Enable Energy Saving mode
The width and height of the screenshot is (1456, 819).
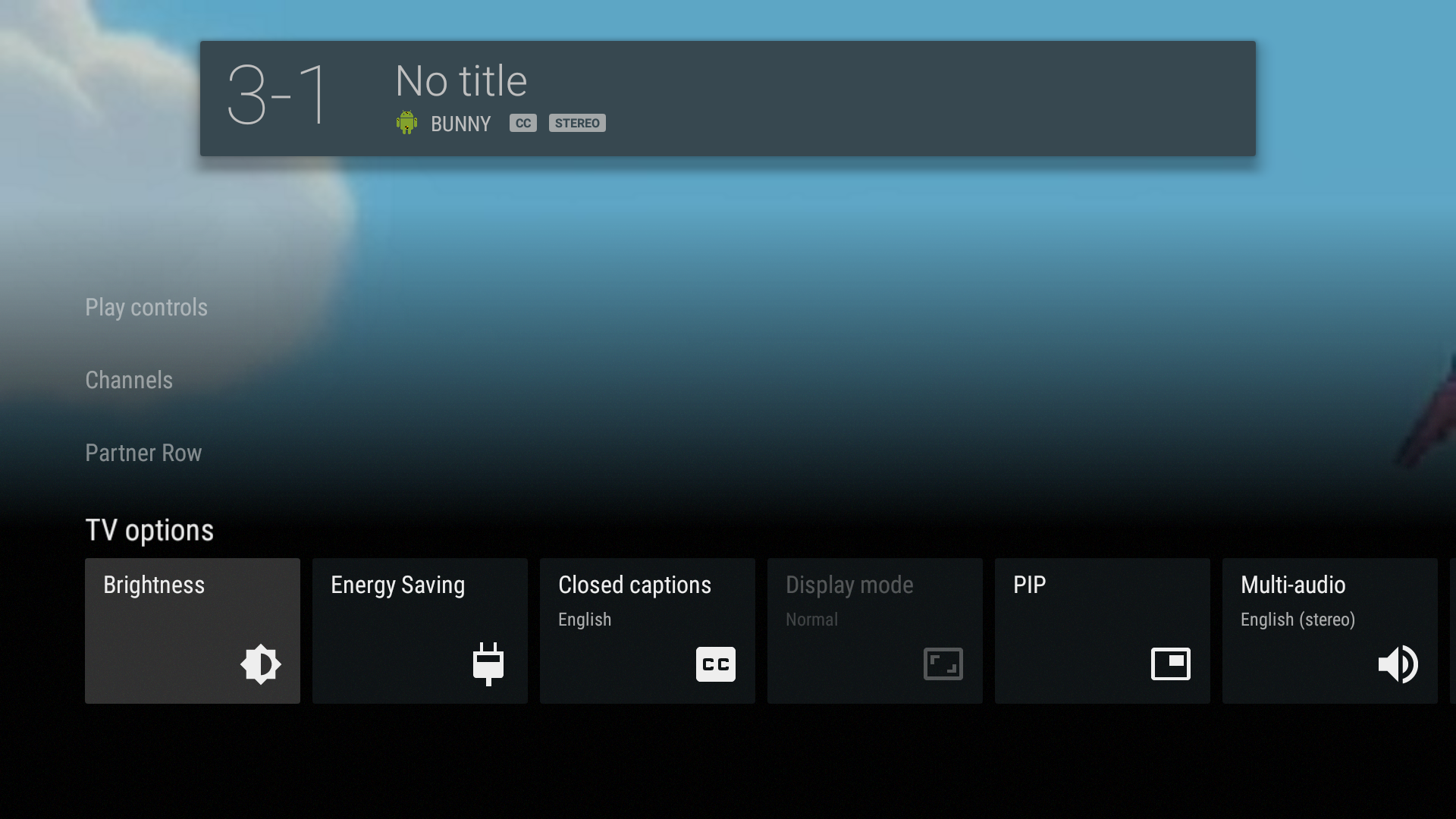pos(419,630)
